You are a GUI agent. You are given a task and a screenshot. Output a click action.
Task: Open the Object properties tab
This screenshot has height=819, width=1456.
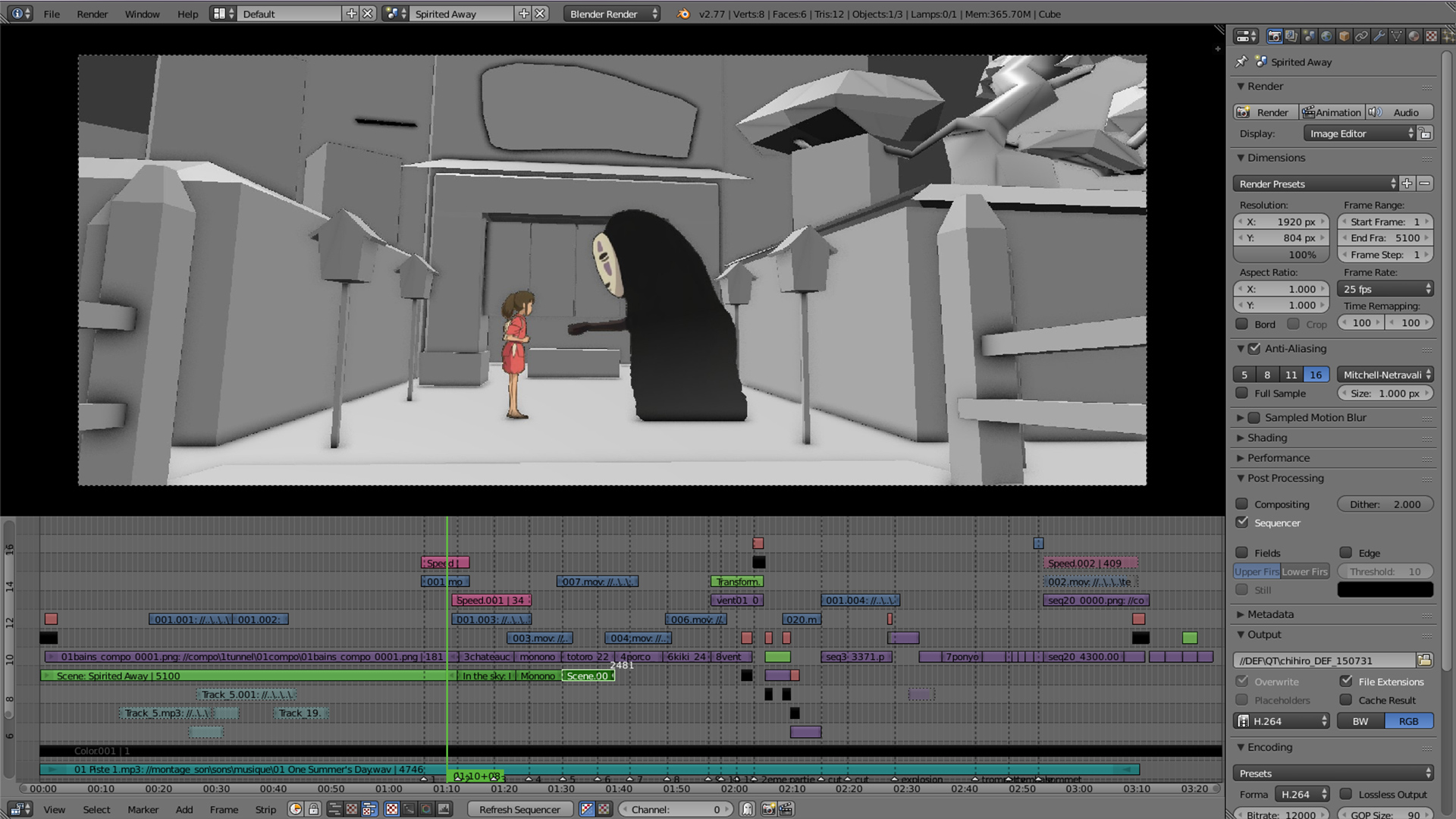click(1344, 36)
